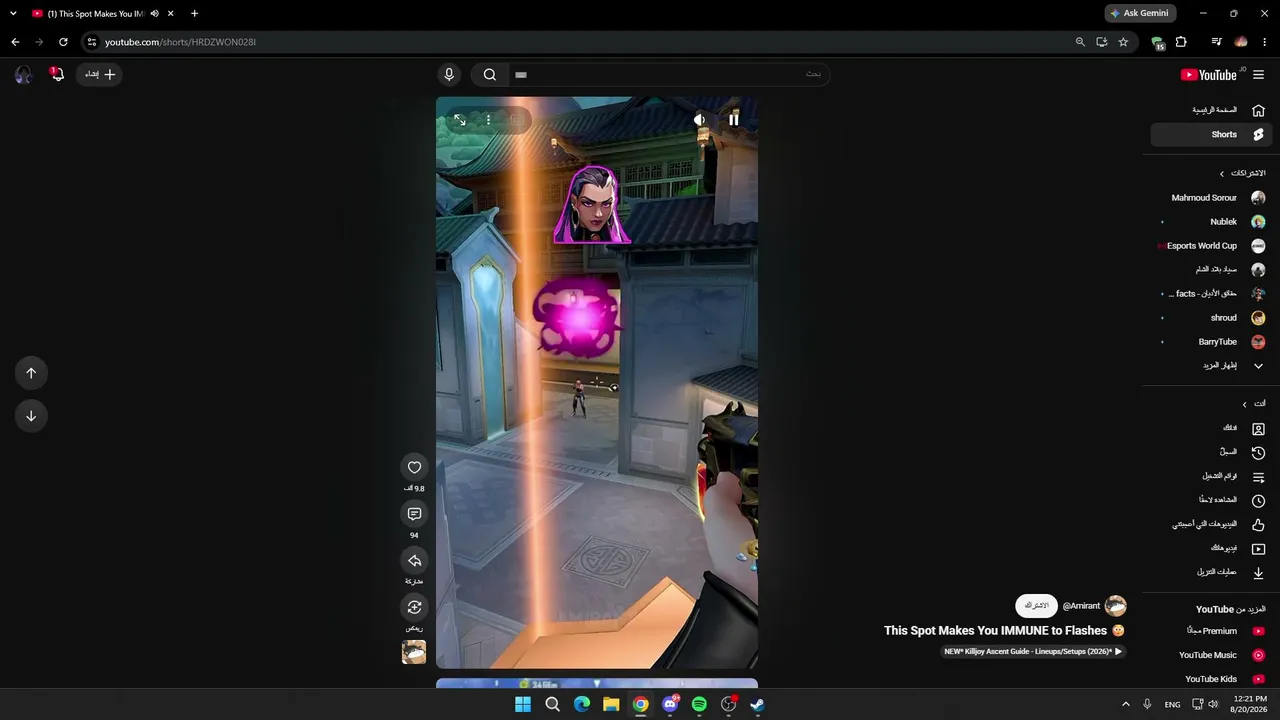Bookmark this page with the star

(x=1123, y=42)
